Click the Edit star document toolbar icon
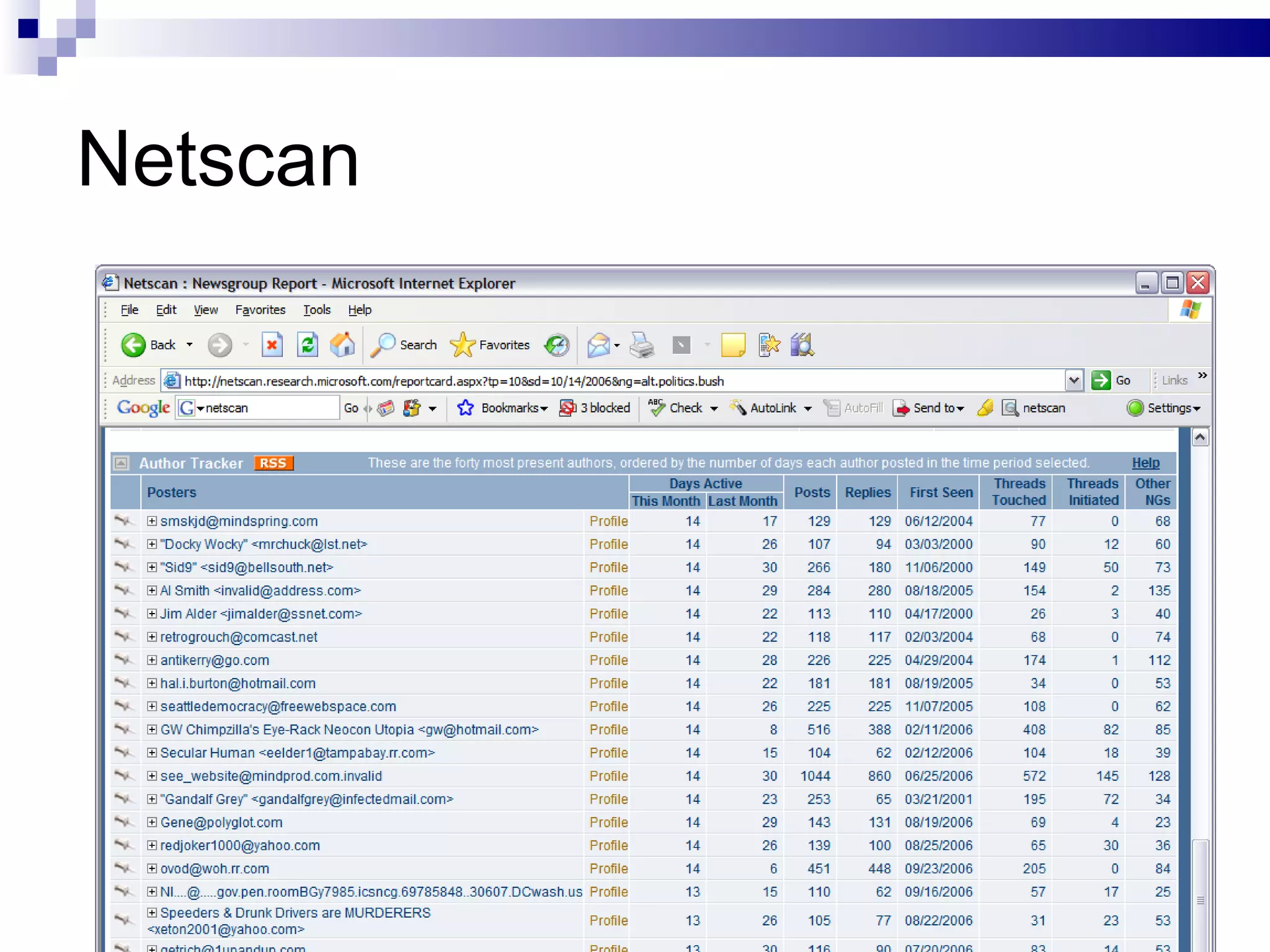The image size is (1270, 952). (769, 345)
